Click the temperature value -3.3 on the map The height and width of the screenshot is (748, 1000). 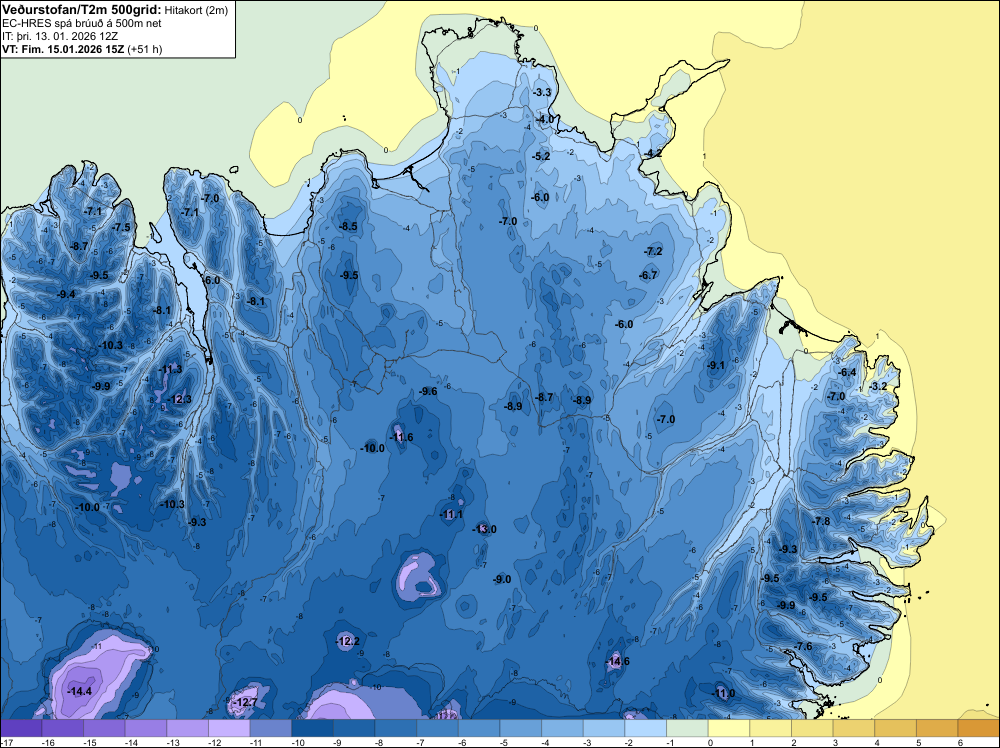541,92
